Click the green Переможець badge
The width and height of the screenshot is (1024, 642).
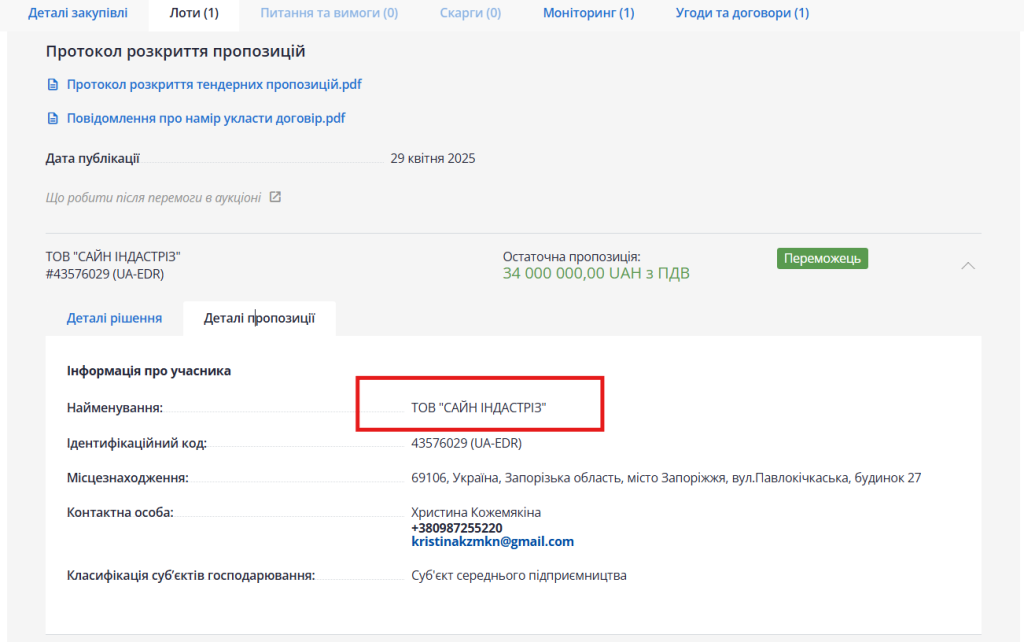click(x=822, y=259)
